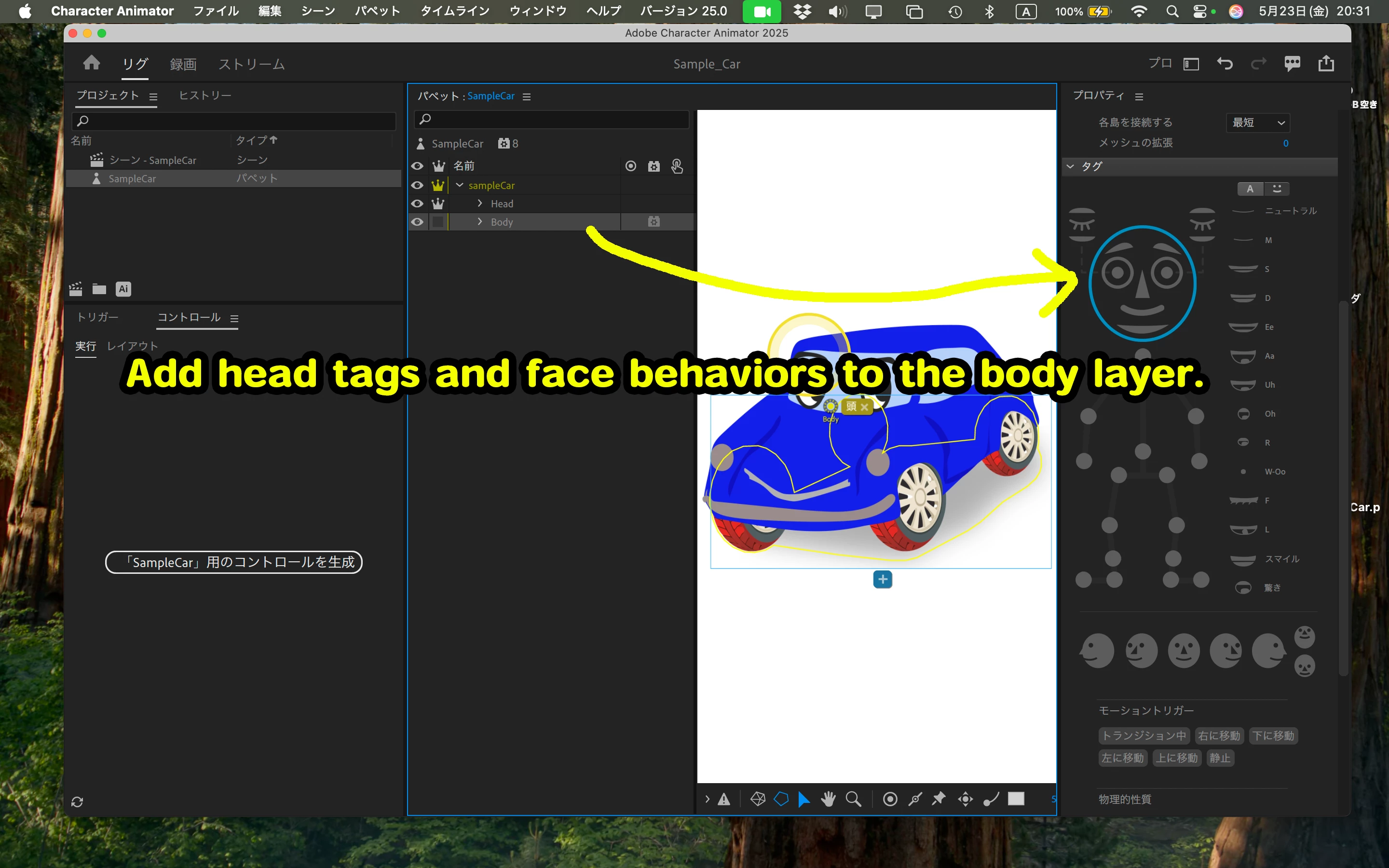Image resolution: width=1389 pixels, height=868 pixels.
Task: Select the Dragger tool icon
Action: click(x=966, y=799)
